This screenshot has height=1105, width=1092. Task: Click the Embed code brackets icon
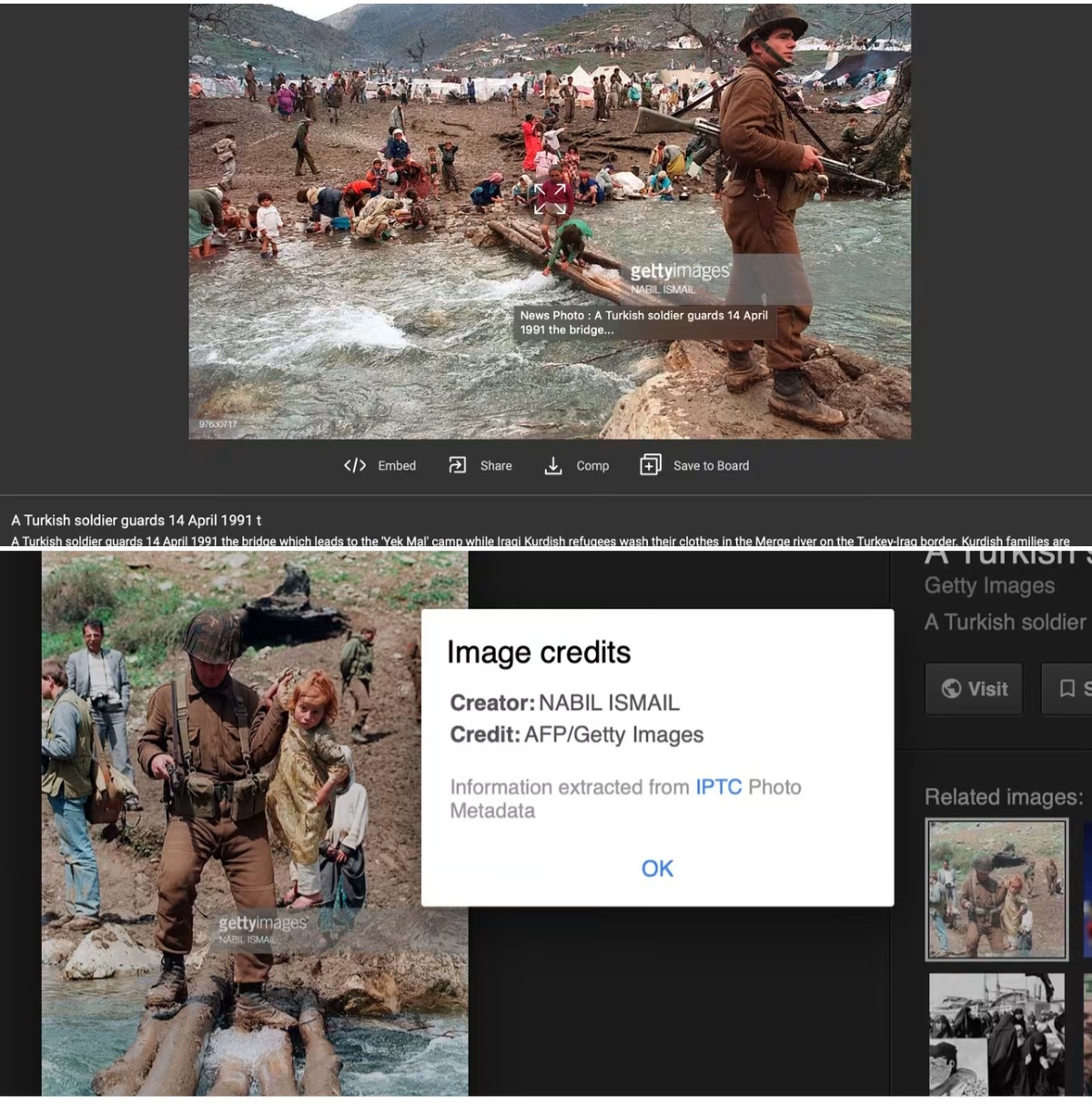[355, 466]
